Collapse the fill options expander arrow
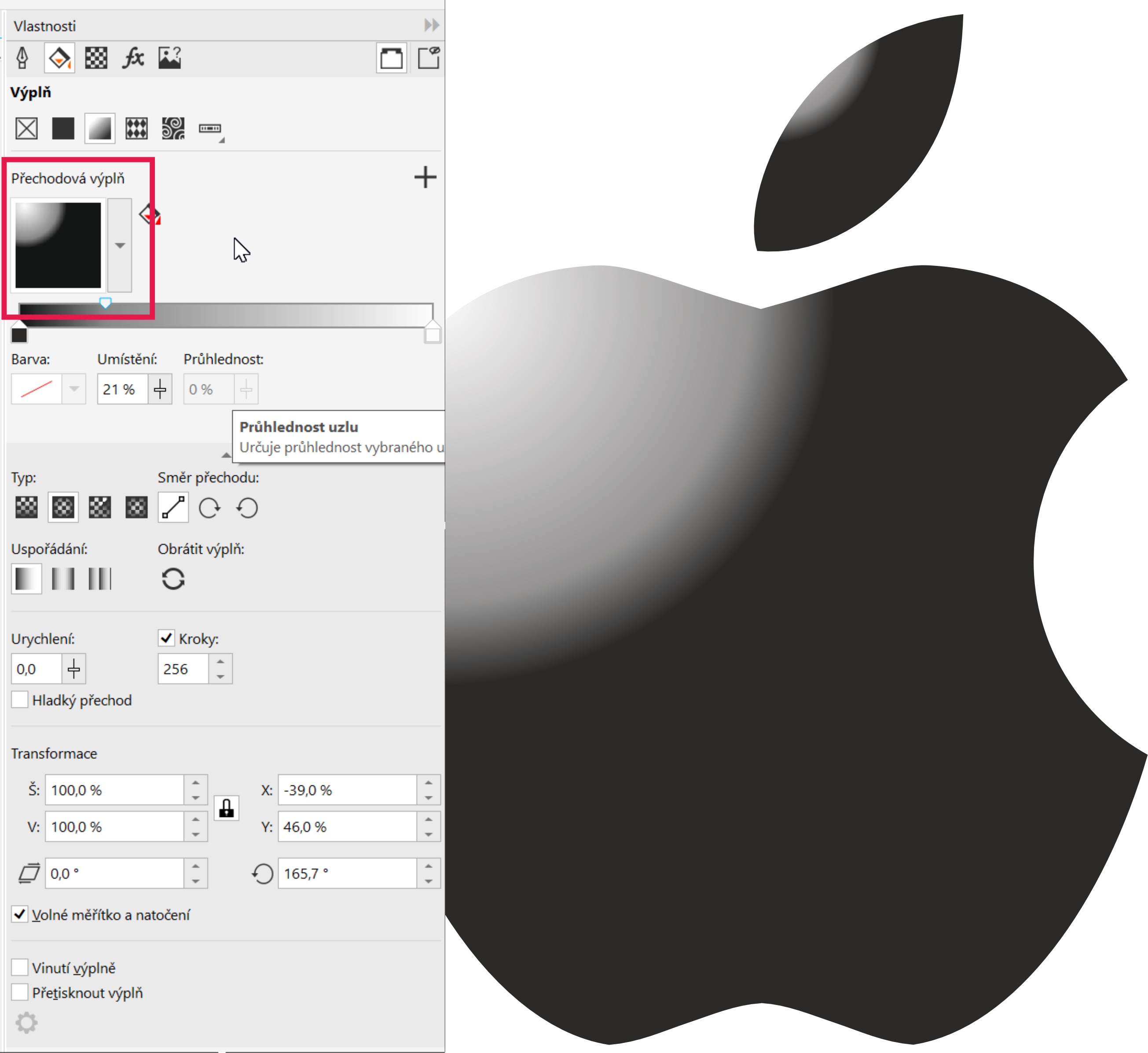The image size is (1148, 1053). (x=226, y=455)
